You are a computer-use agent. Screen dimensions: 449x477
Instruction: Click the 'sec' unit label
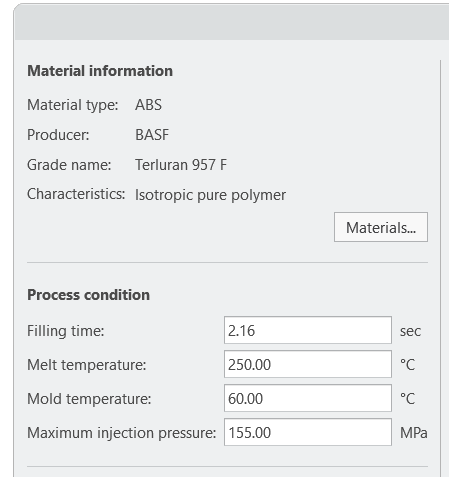pos(410,331)
